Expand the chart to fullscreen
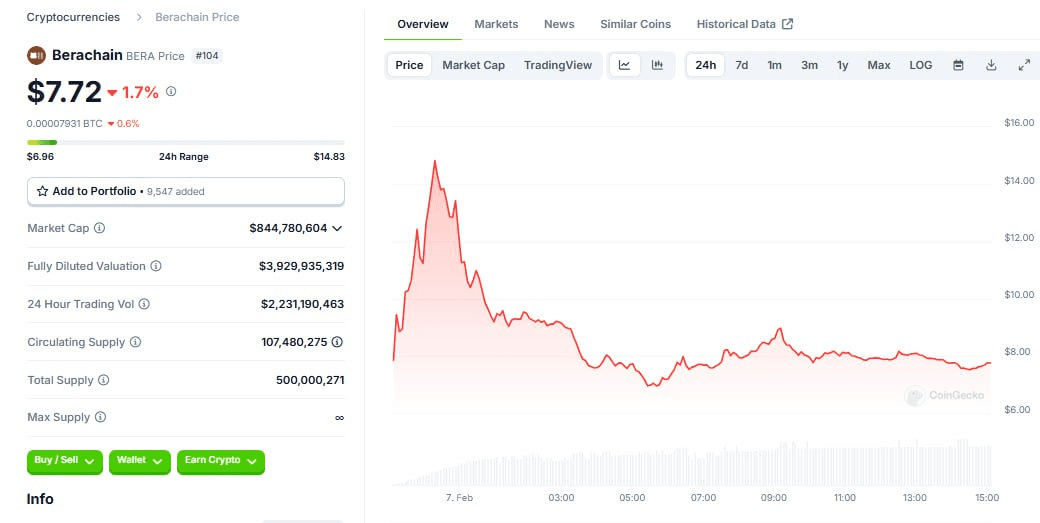The image size is (1040, 523). tap(1024, 65)
